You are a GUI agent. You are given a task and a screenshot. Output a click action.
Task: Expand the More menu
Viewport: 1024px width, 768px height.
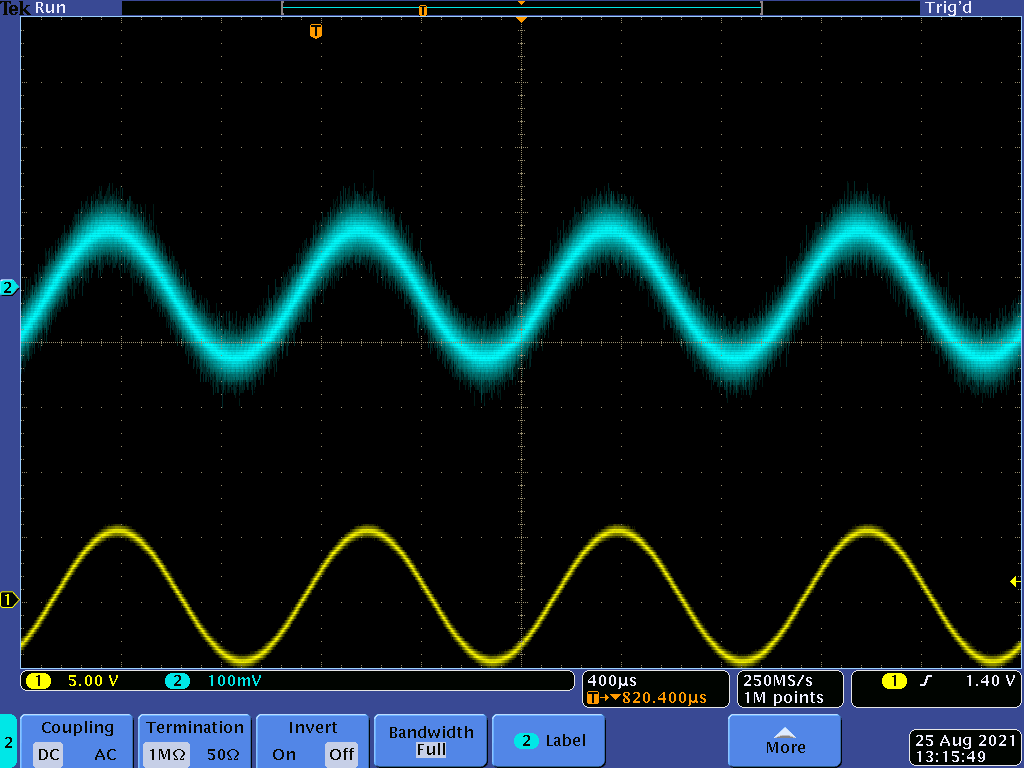click(785, 741)
